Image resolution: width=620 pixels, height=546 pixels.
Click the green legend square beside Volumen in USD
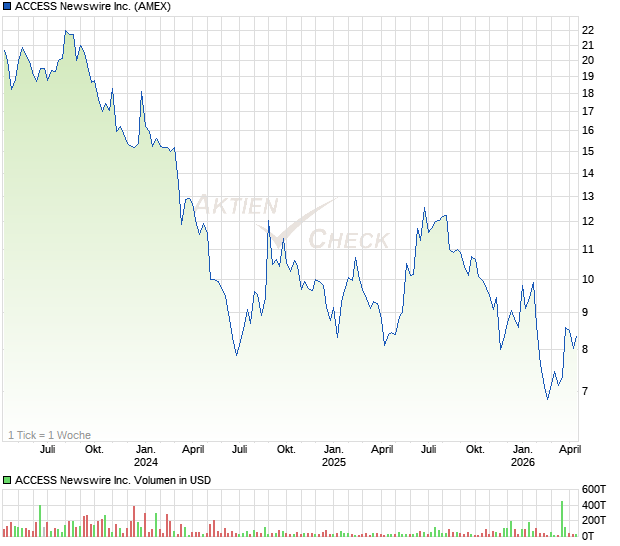[x=7, y=480]
